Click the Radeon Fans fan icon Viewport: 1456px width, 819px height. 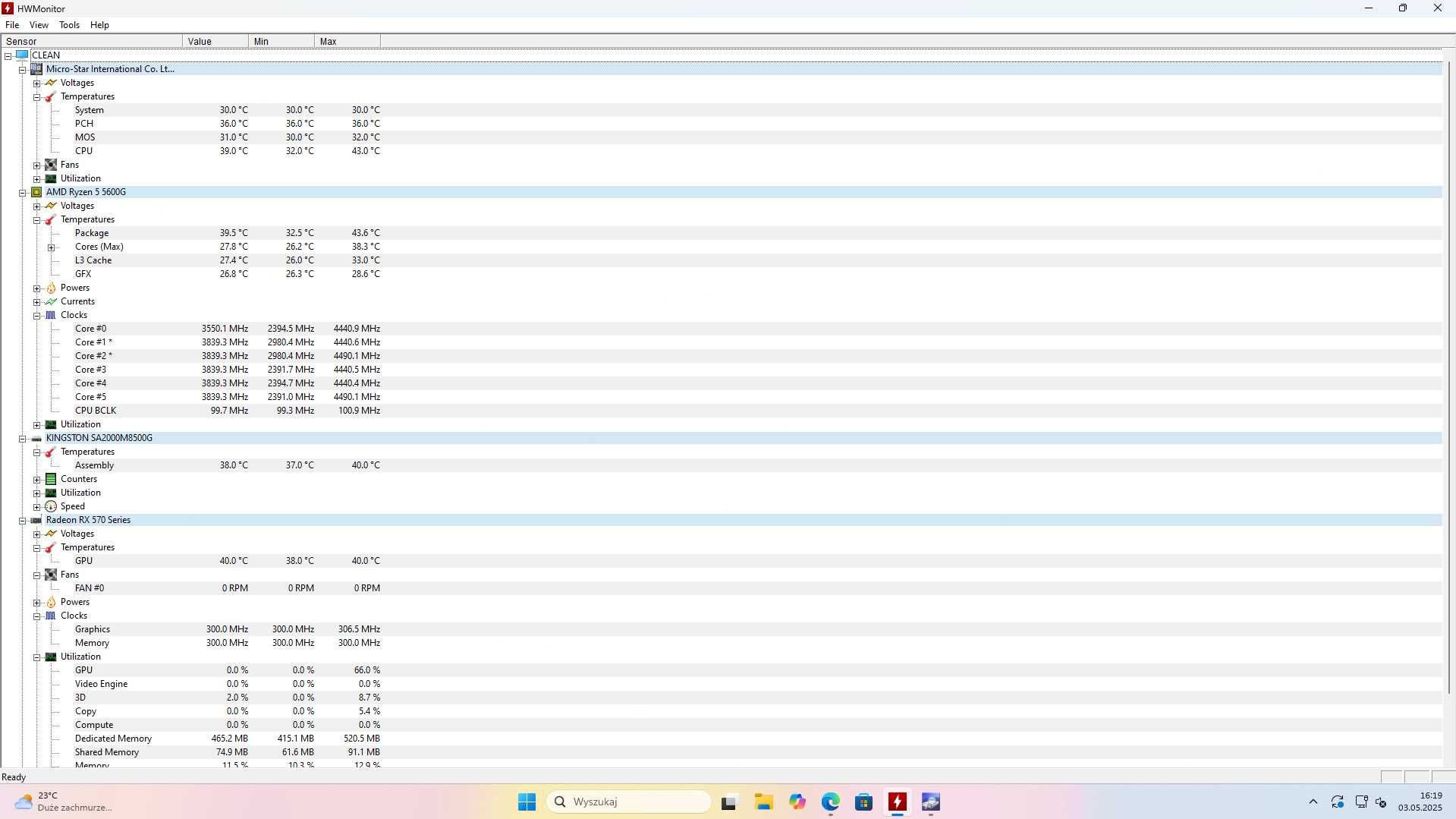click(51, 575)
